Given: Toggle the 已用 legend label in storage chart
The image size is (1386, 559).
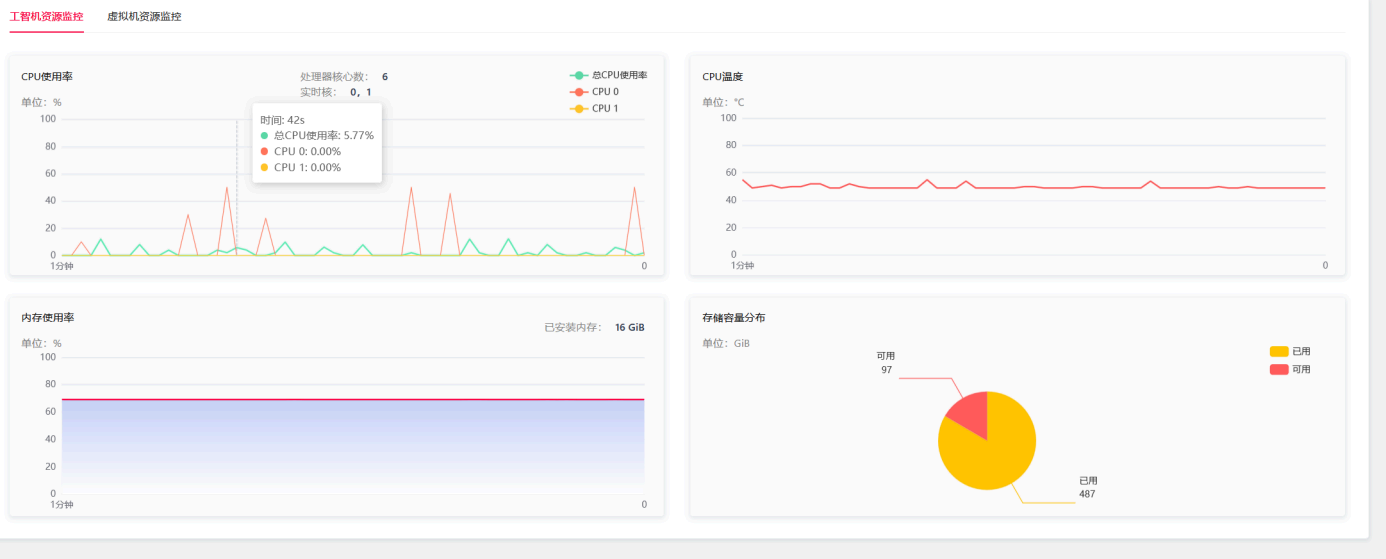Looking at the screenshot, I should point(1301,351).
